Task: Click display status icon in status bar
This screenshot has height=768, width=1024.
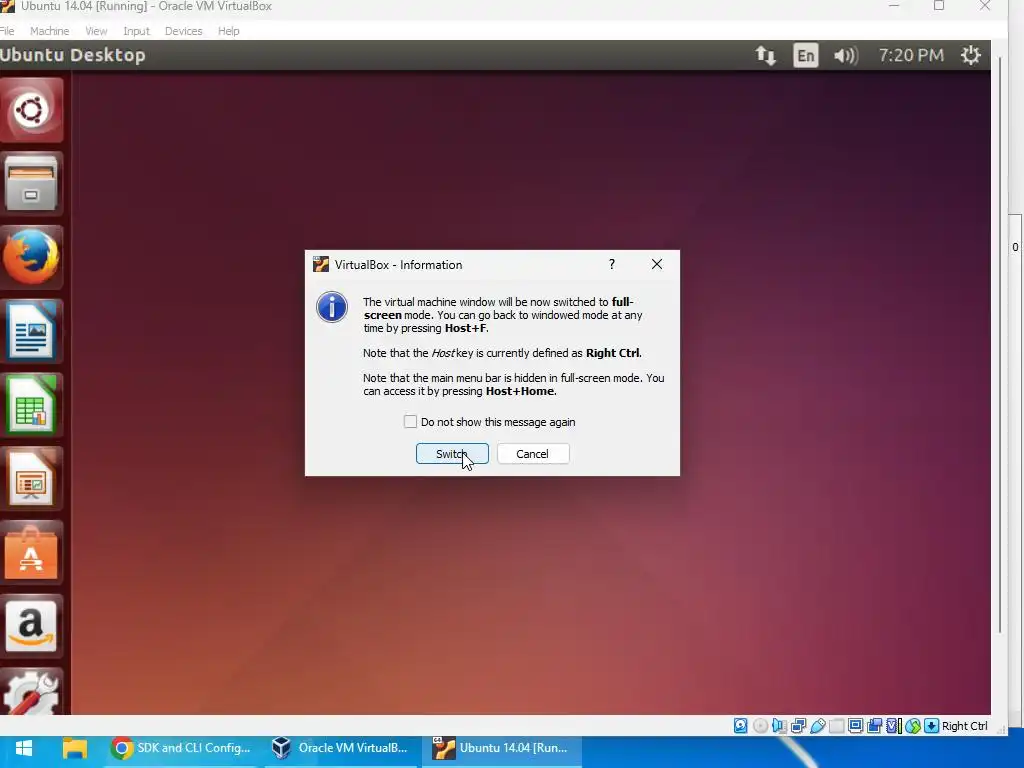Action: 856,726
